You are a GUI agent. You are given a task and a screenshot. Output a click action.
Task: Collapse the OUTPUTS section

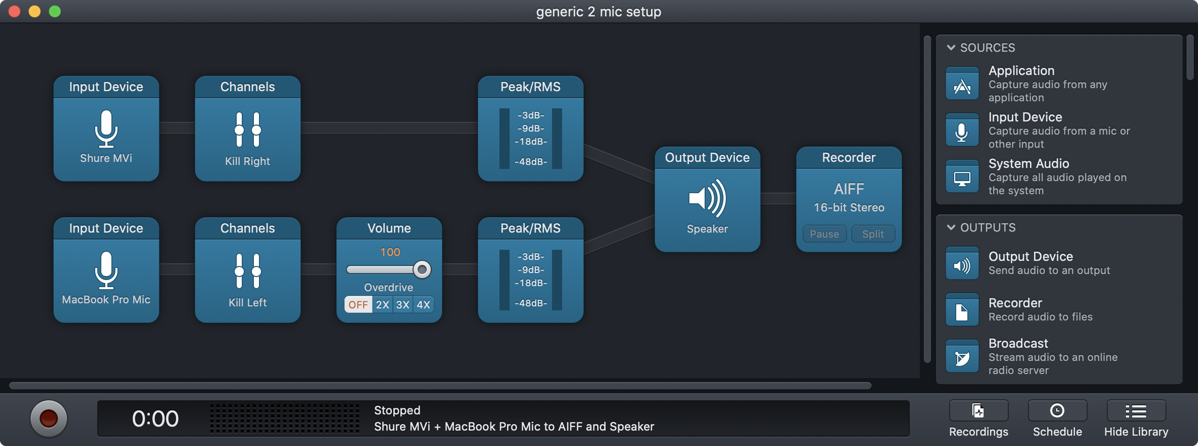[951, 228]
